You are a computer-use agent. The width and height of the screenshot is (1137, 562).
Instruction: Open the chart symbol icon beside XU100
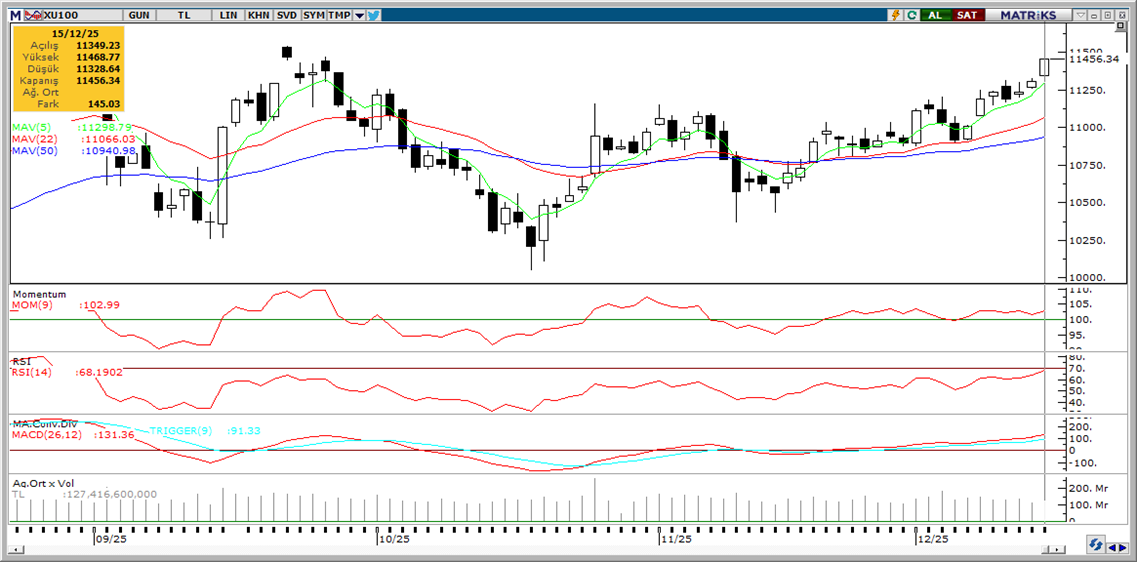[x=33, y=15]
